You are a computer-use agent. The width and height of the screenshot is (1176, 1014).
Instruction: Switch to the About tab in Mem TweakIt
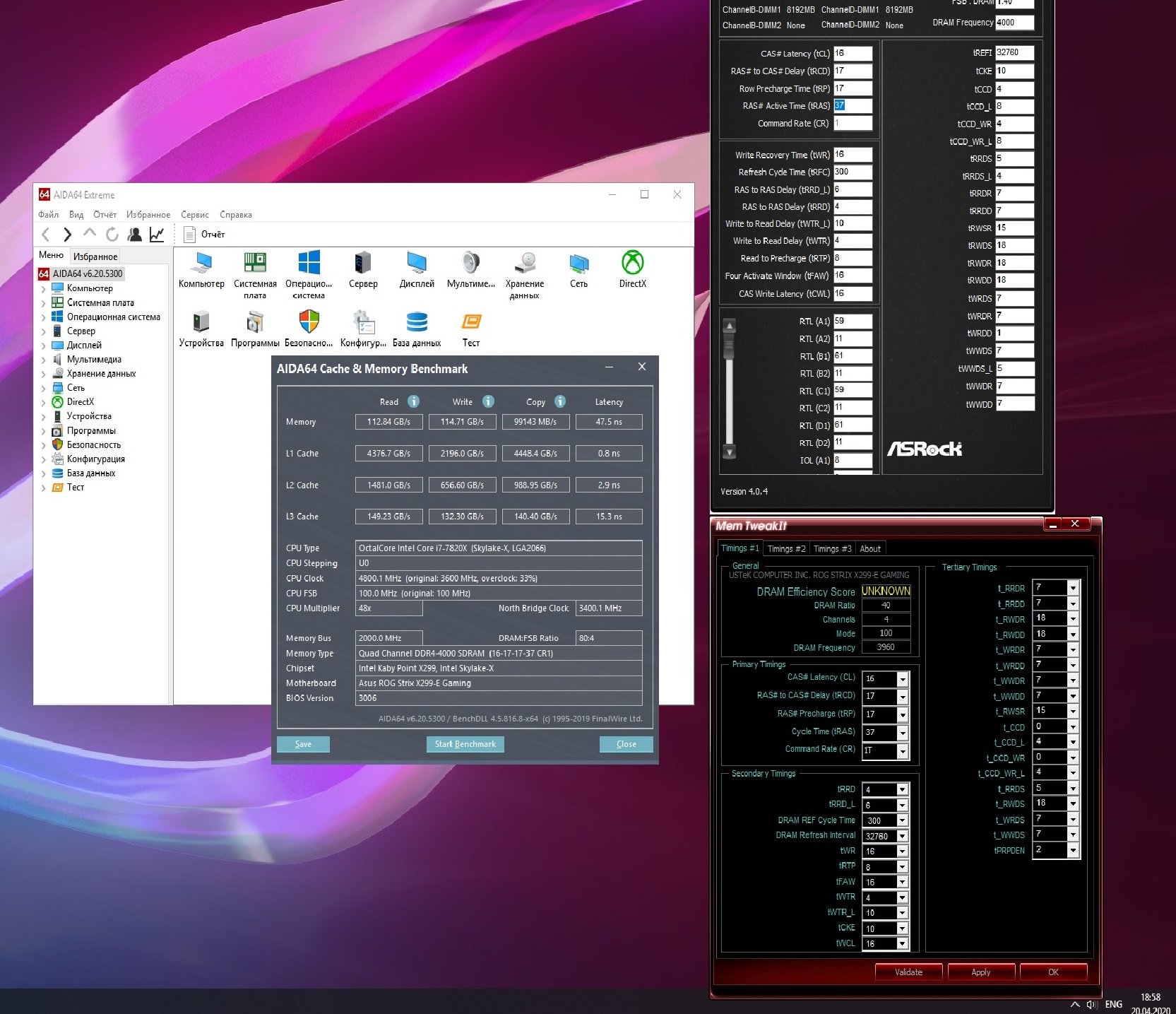(870, 549)
